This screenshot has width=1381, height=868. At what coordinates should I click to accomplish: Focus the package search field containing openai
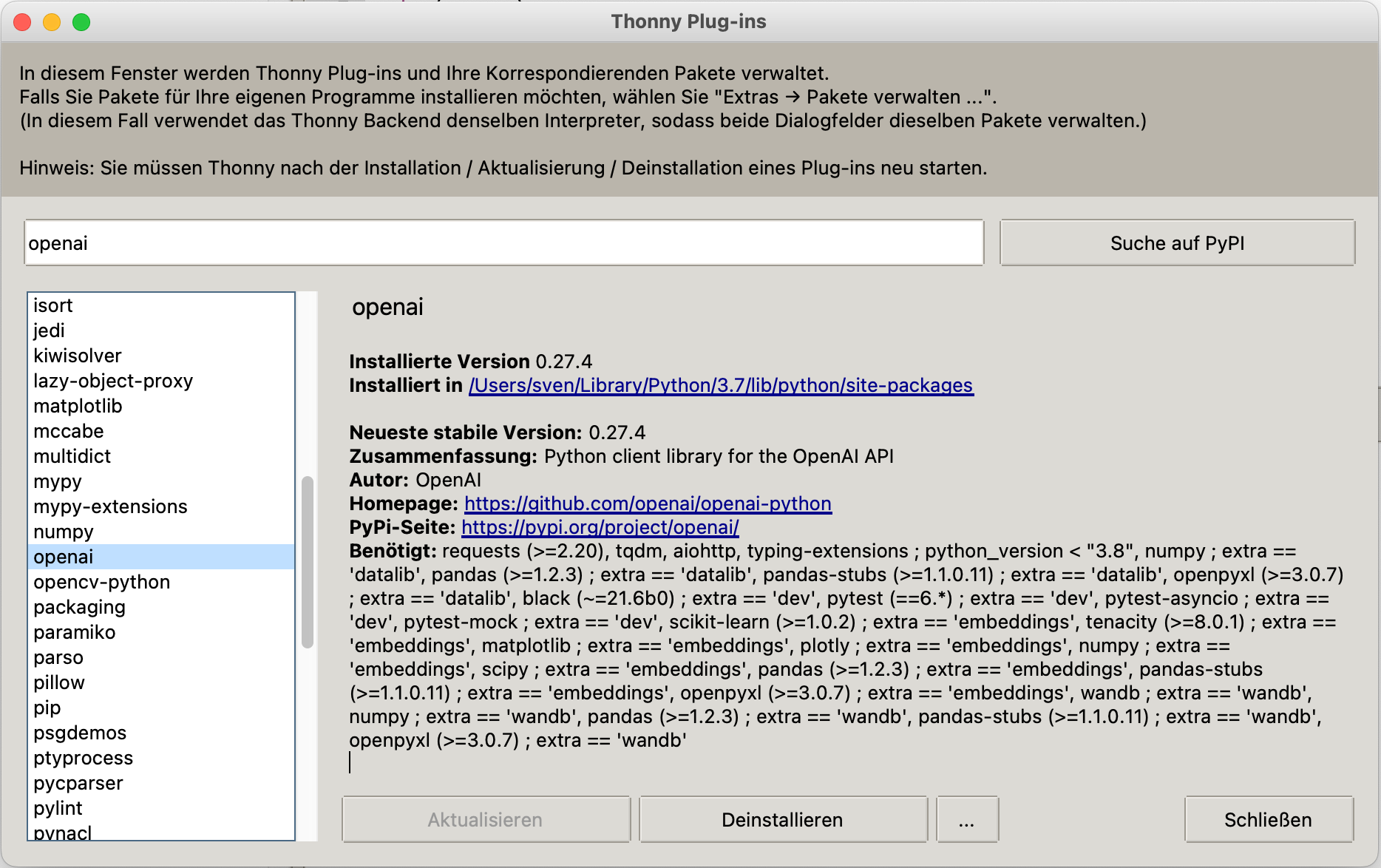coord(503,243)
